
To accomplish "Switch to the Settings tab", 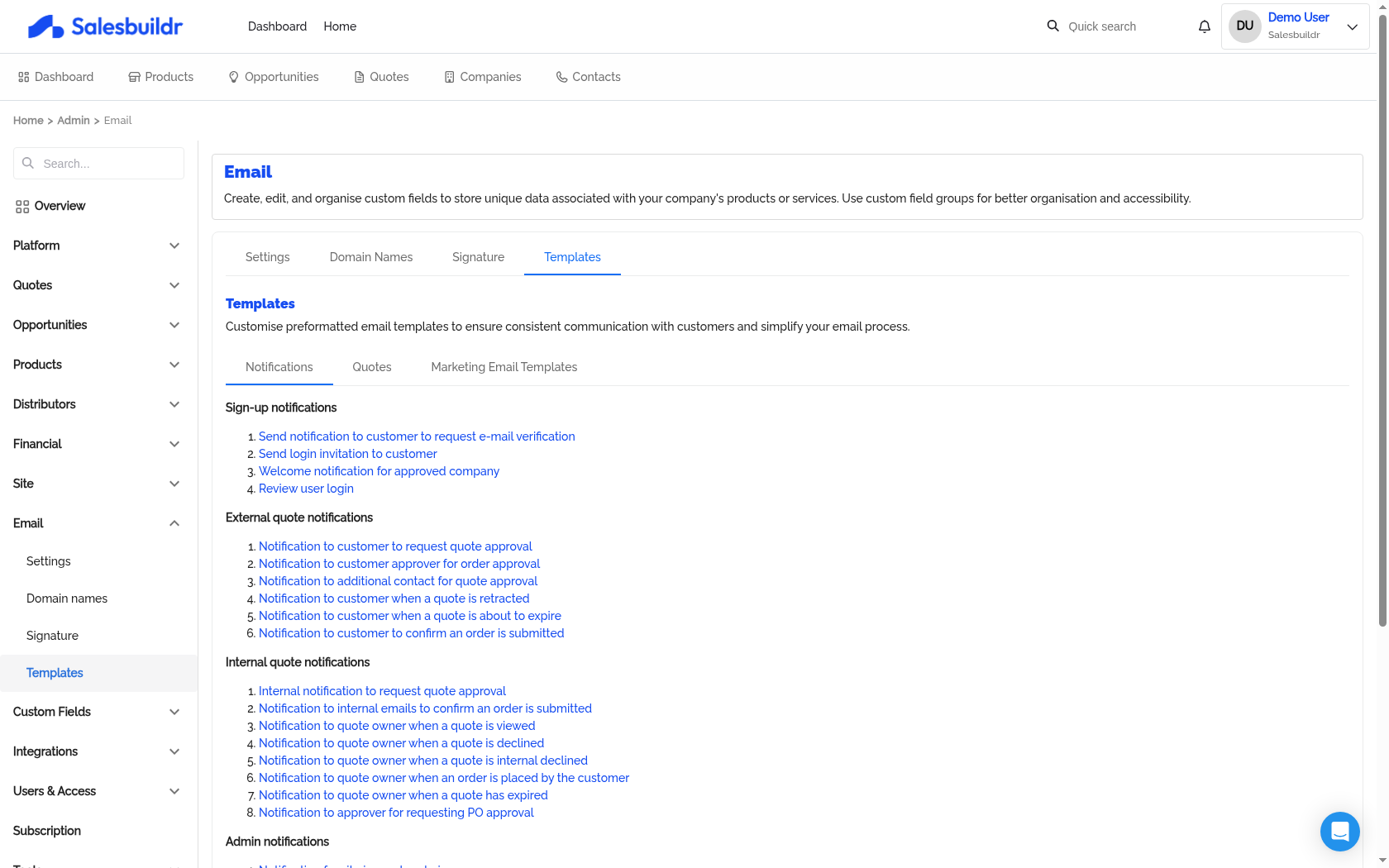I will pos(268,257).
